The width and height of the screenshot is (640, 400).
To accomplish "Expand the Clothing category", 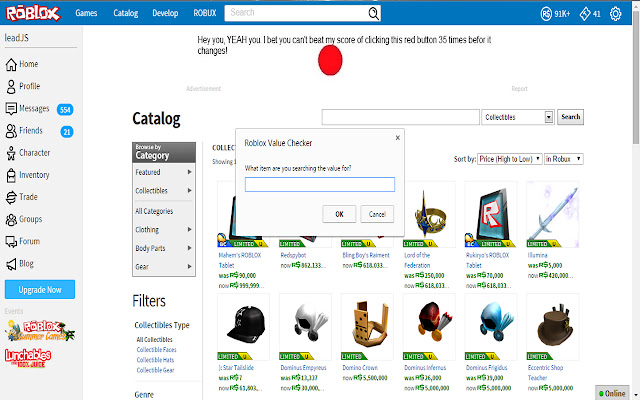I will coord(164,229).
